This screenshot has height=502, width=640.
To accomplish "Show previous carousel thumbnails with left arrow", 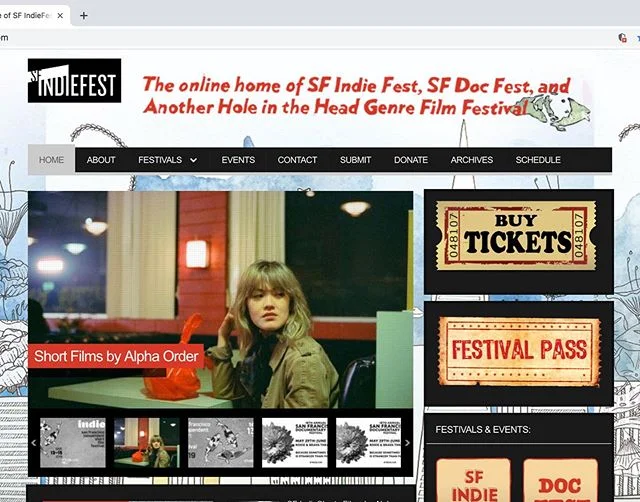I will coord(34,443).
